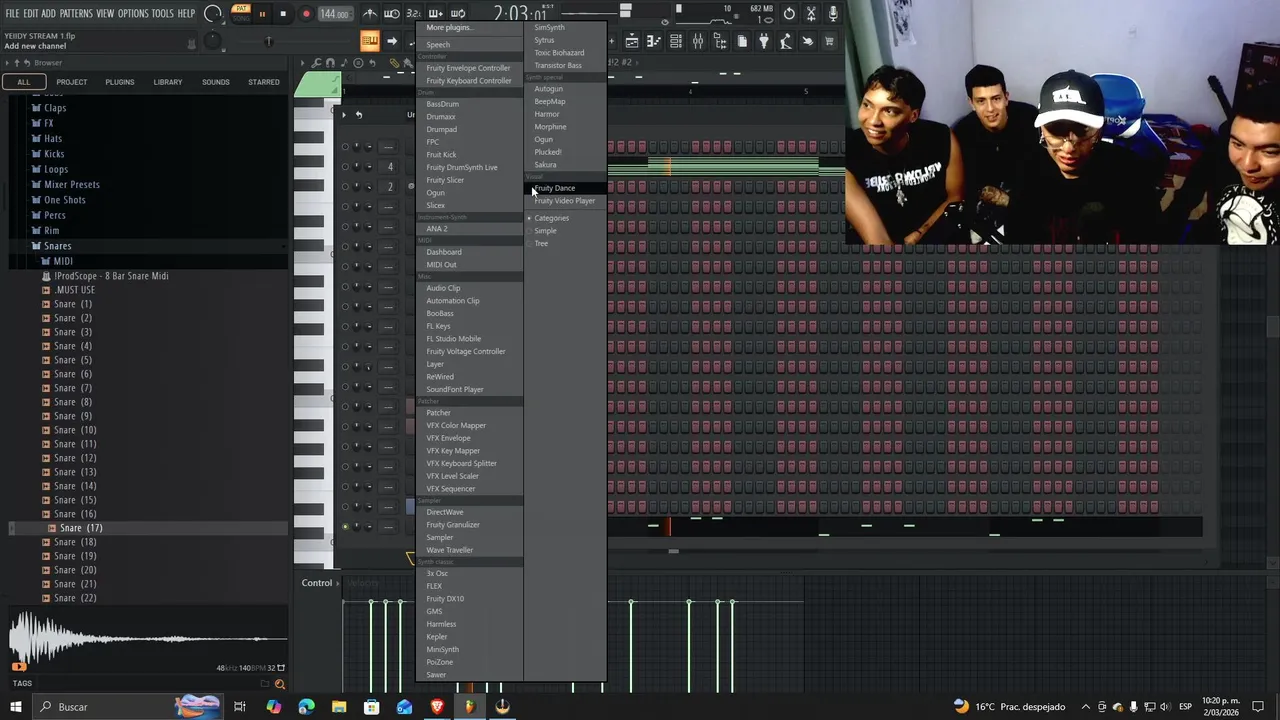Screen dimensions: 1280x720
Task: Open the HELP menu
Action: (186, 14)
